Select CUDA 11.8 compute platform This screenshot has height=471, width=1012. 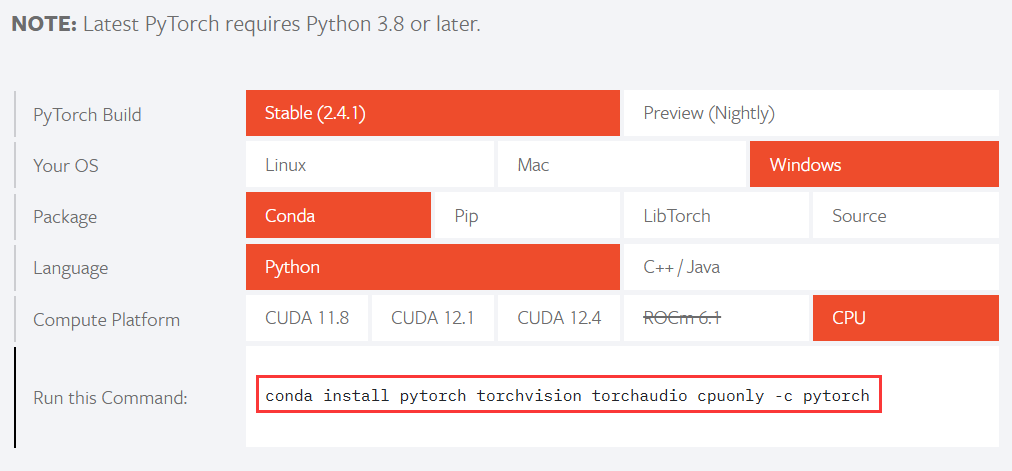pyautogui.click(x=307, y=319)
